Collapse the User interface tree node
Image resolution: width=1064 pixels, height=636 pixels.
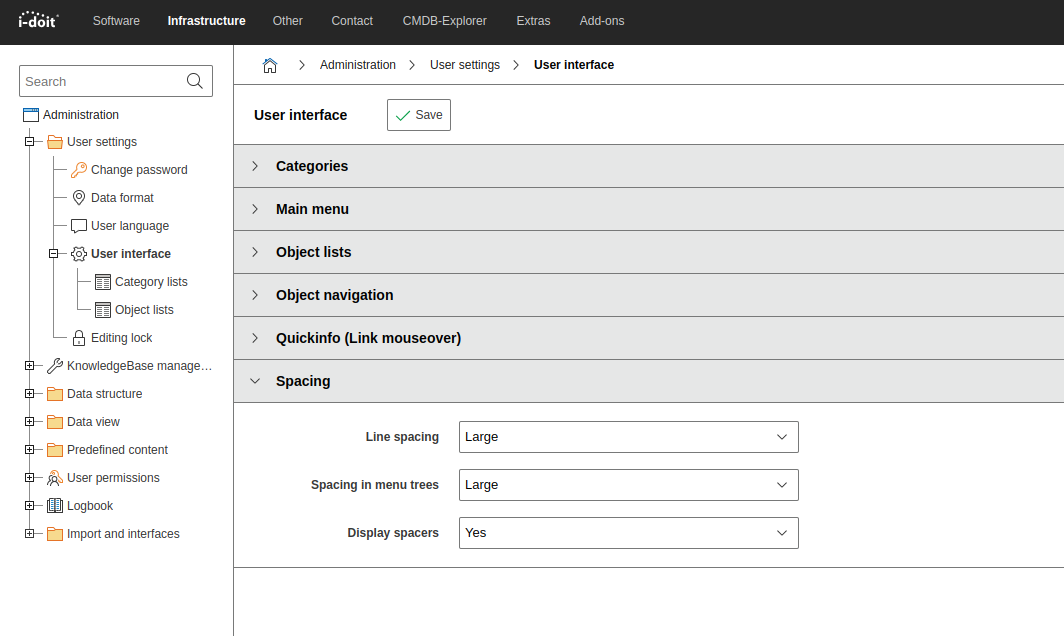coord(53,254)
